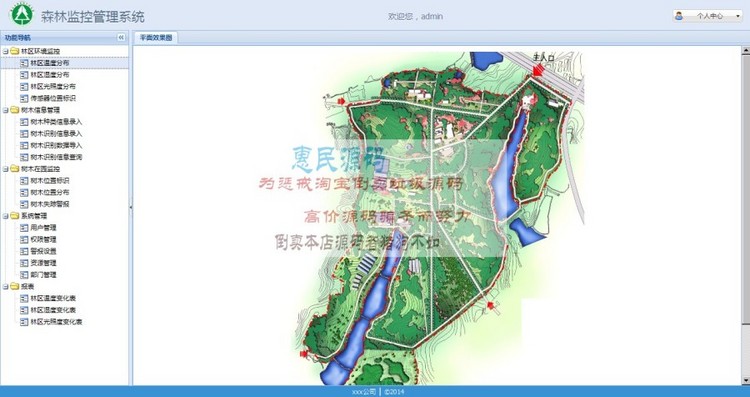Click the page icon beside 用户管理
Screen dimensions: 750x397
click(24, 228)
